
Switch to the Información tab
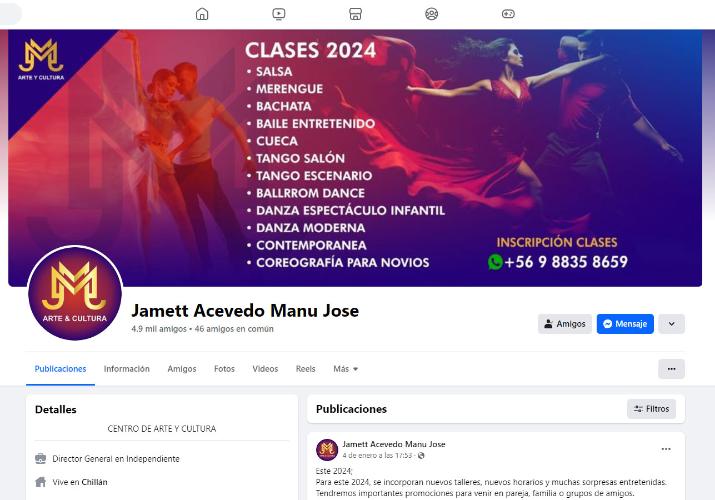point(127,369)
